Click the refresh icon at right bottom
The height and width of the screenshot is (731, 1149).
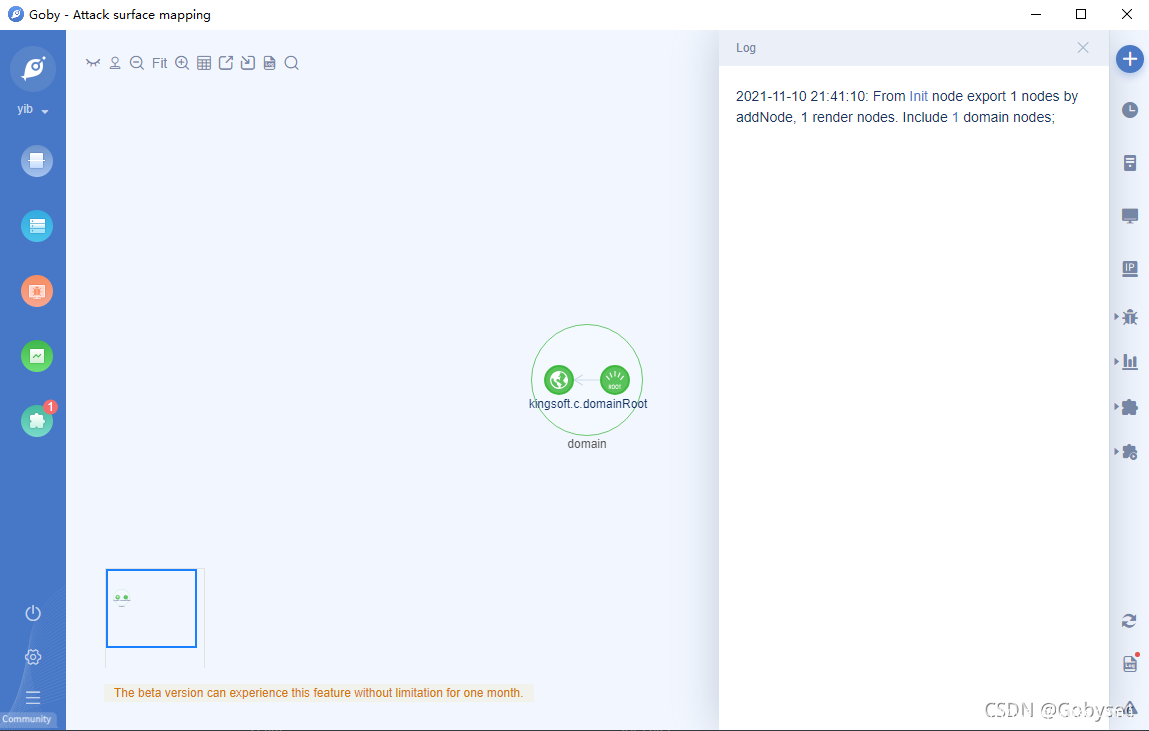pyautogui.click(x=1129, y=621)
